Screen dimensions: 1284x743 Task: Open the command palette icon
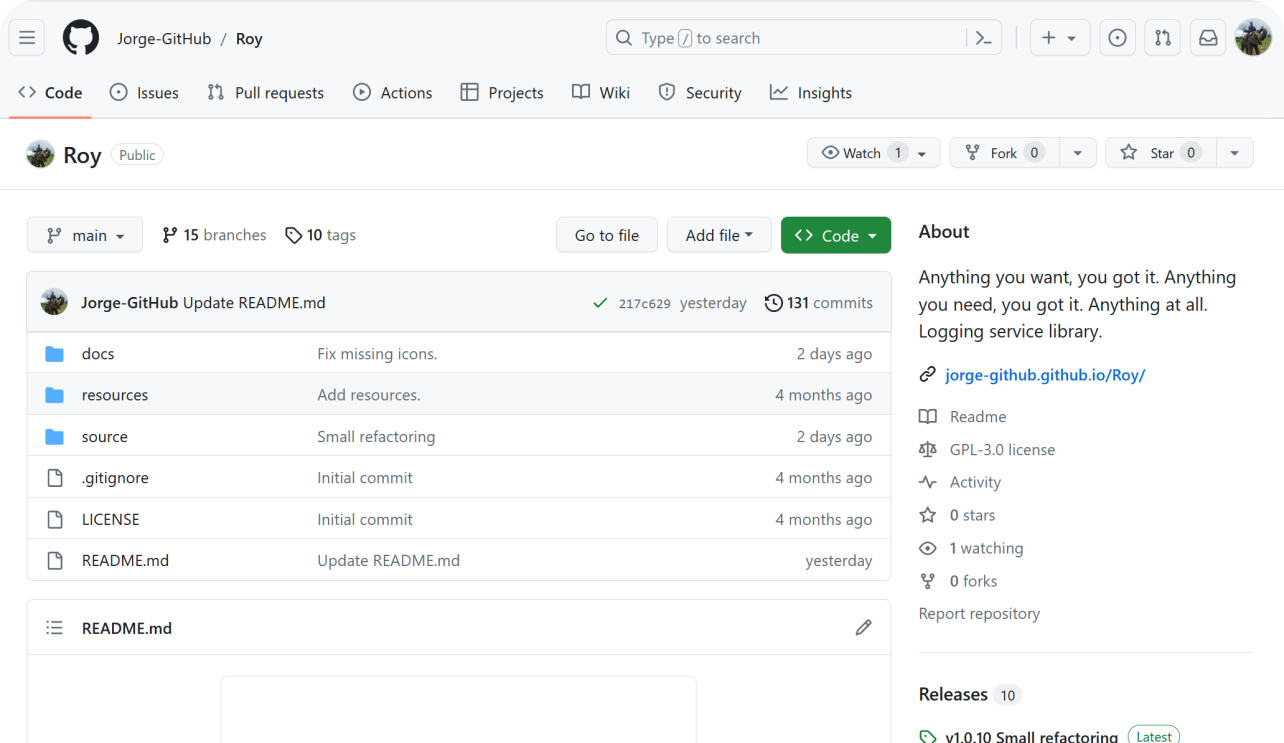pyautogui.click(x=983, y=38)
